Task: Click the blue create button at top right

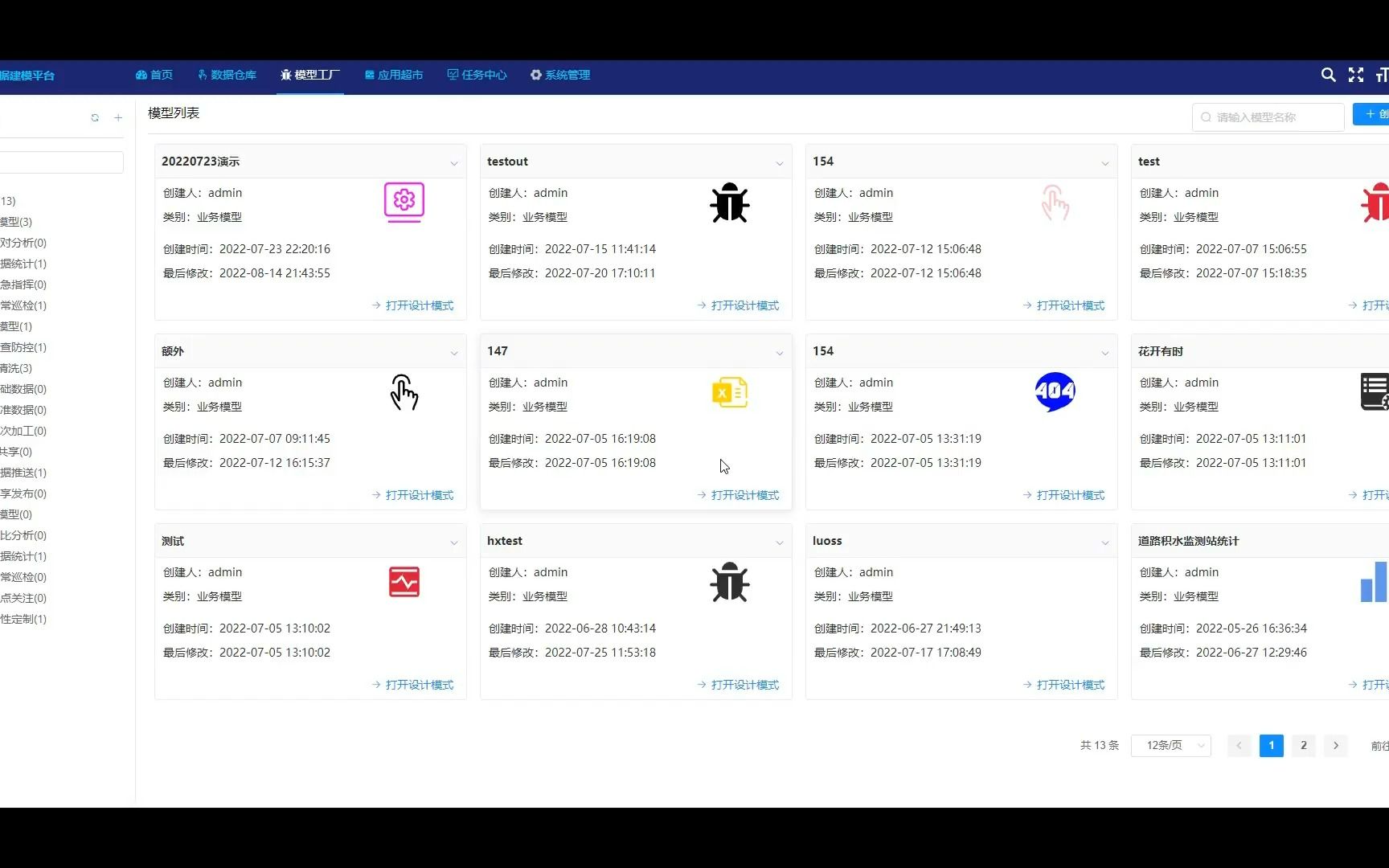Action: coord(1371,114)
